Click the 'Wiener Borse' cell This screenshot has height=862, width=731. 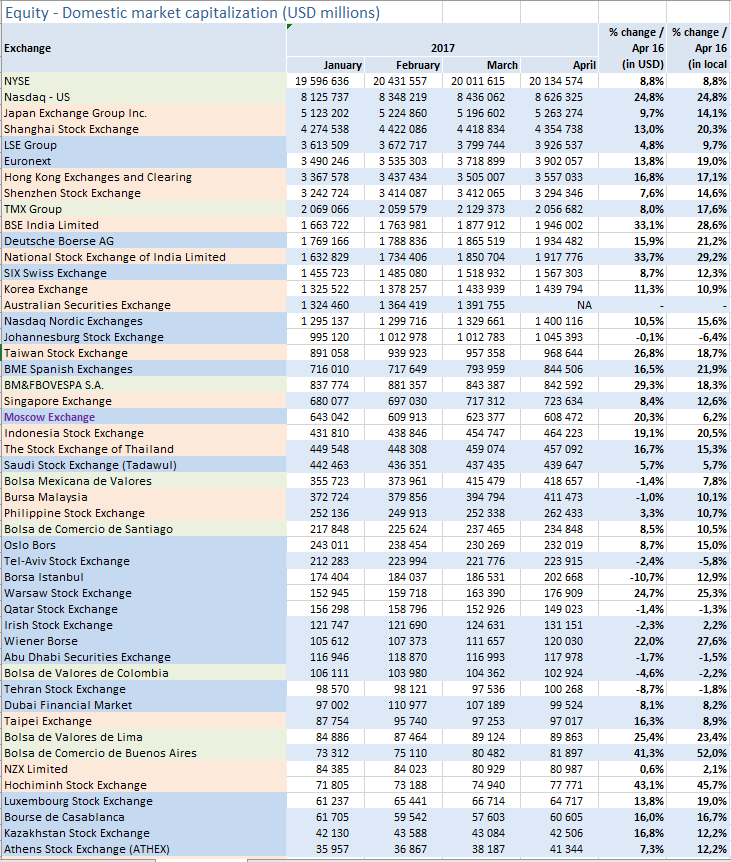tap(144, 640)
